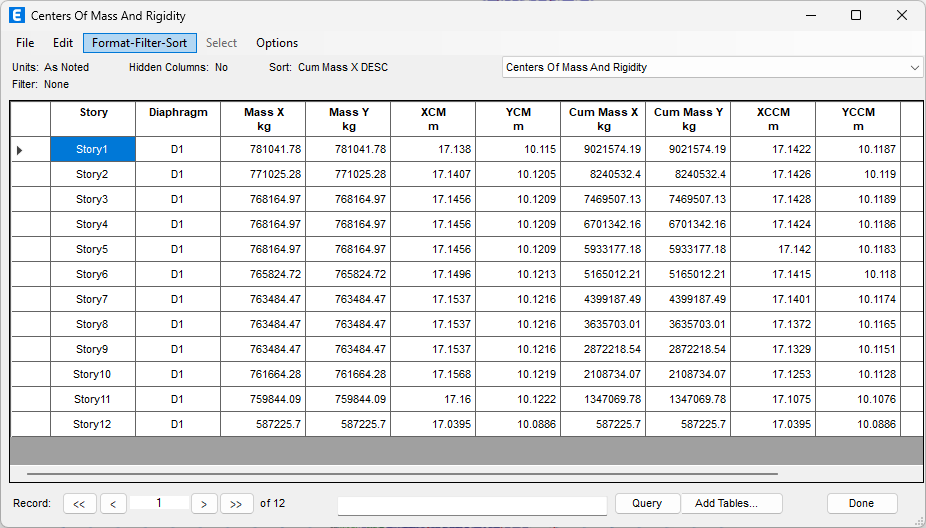Select the Story6 cell

point(93,274)
